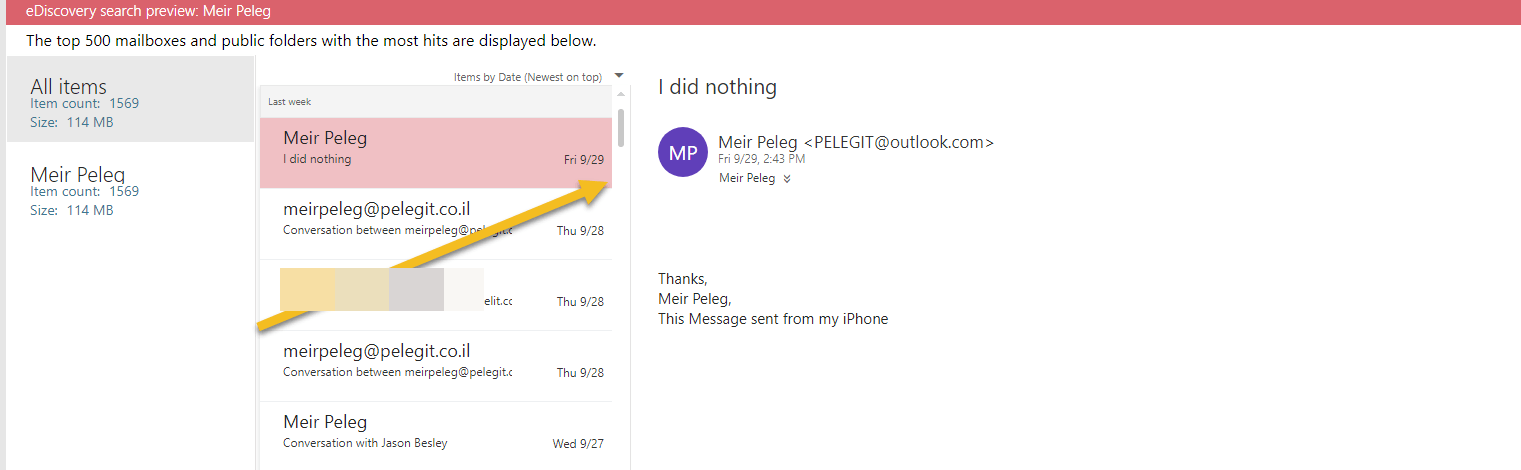Click recipient name Meir Peleg below timestamp
The height and width of the screenshot is (470, 1521).
pos(747,178)
